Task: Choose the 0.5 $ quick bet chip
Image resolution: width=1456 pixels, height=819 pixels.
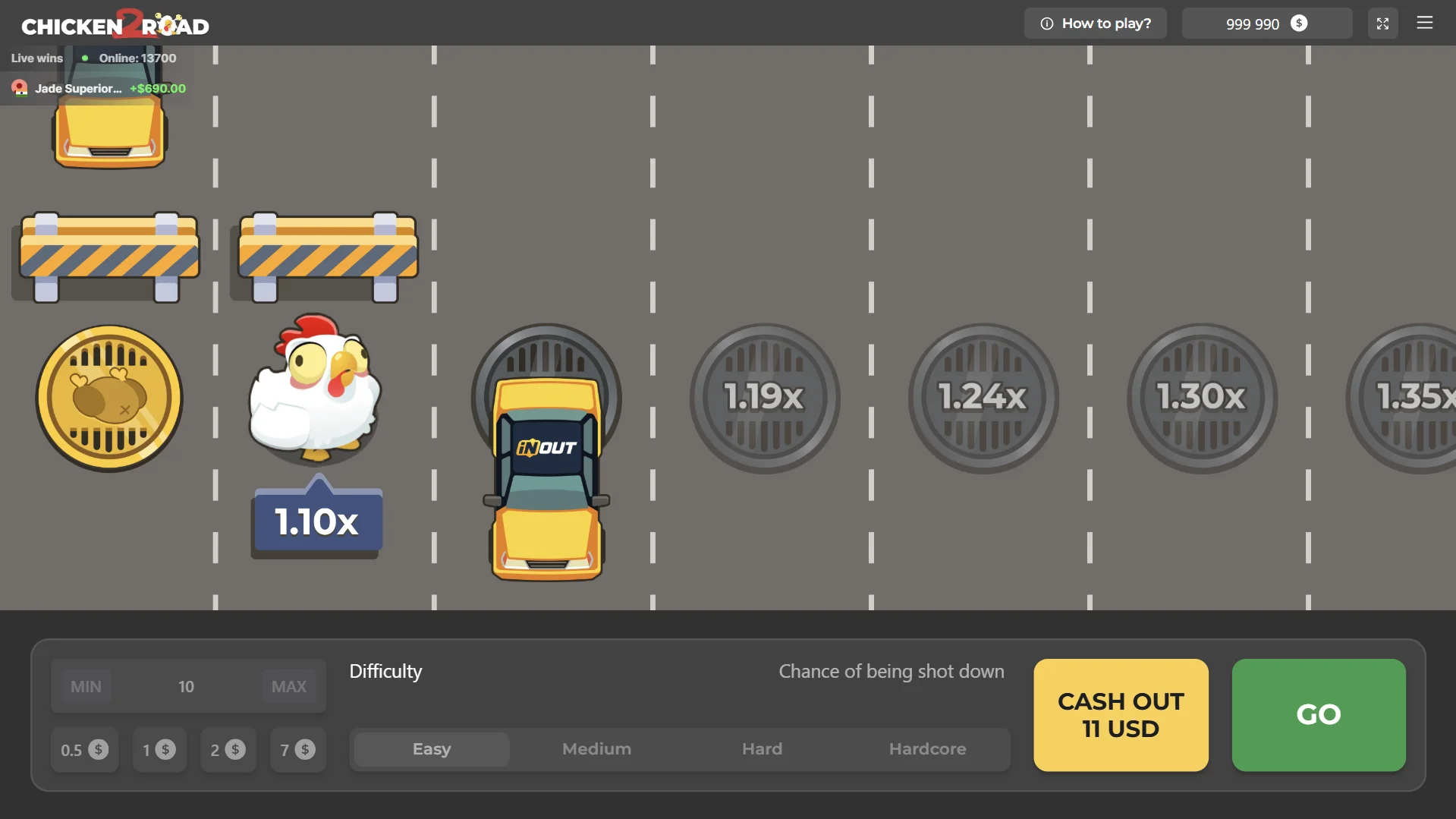Action: 84,750
